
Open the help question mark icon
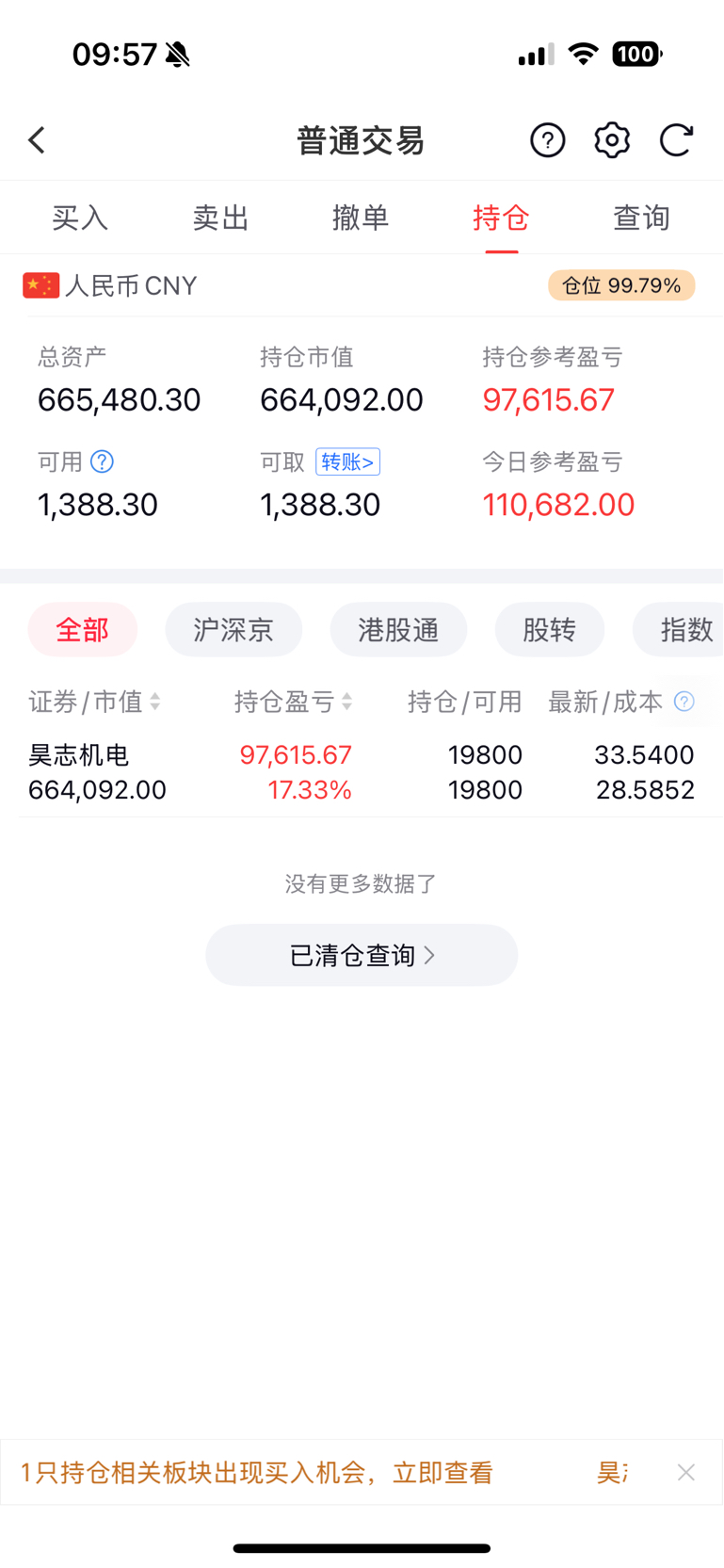point(547,140)
